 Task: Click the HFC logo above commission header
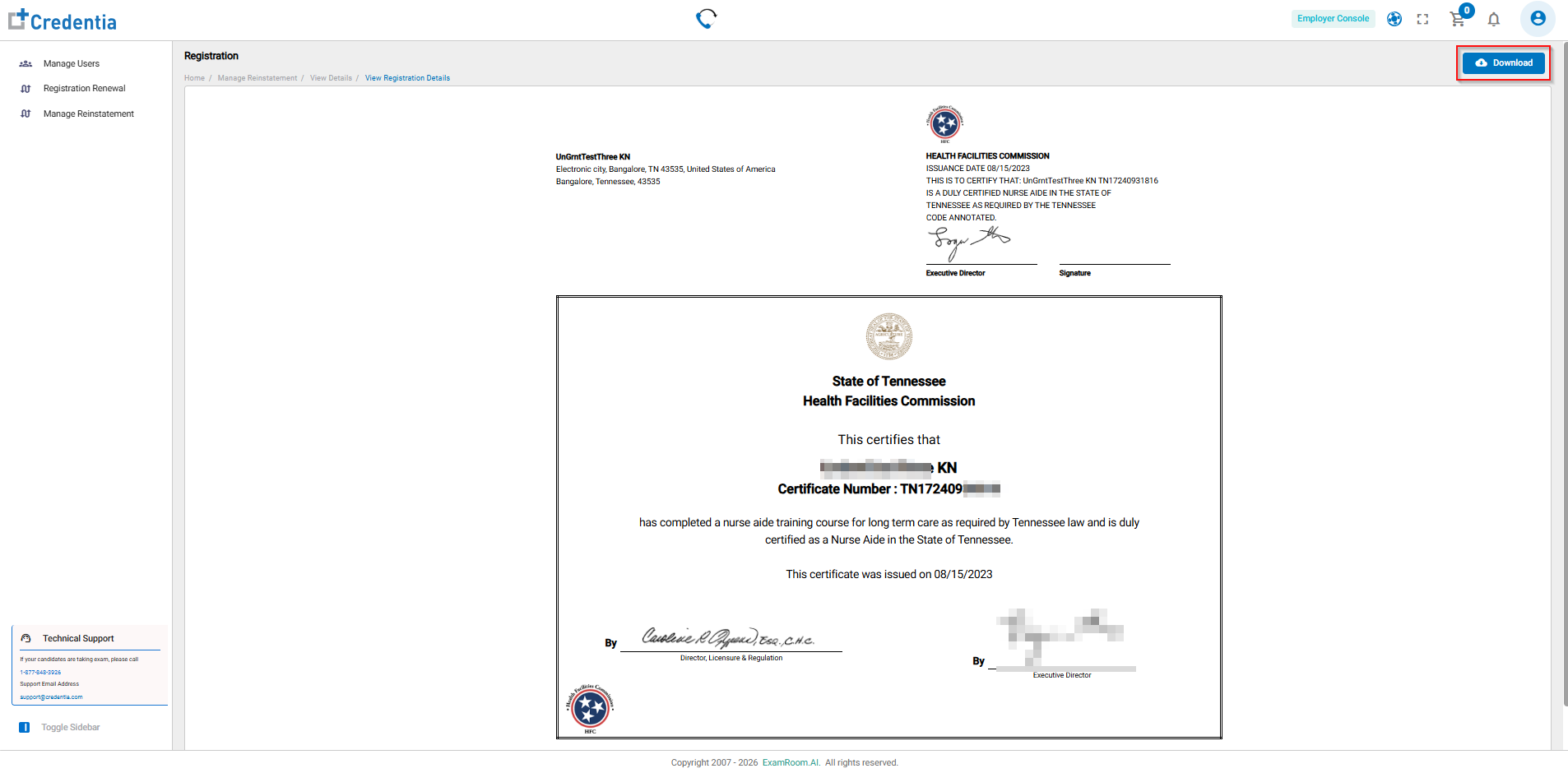pyautogui.click(x=944, y=124)
